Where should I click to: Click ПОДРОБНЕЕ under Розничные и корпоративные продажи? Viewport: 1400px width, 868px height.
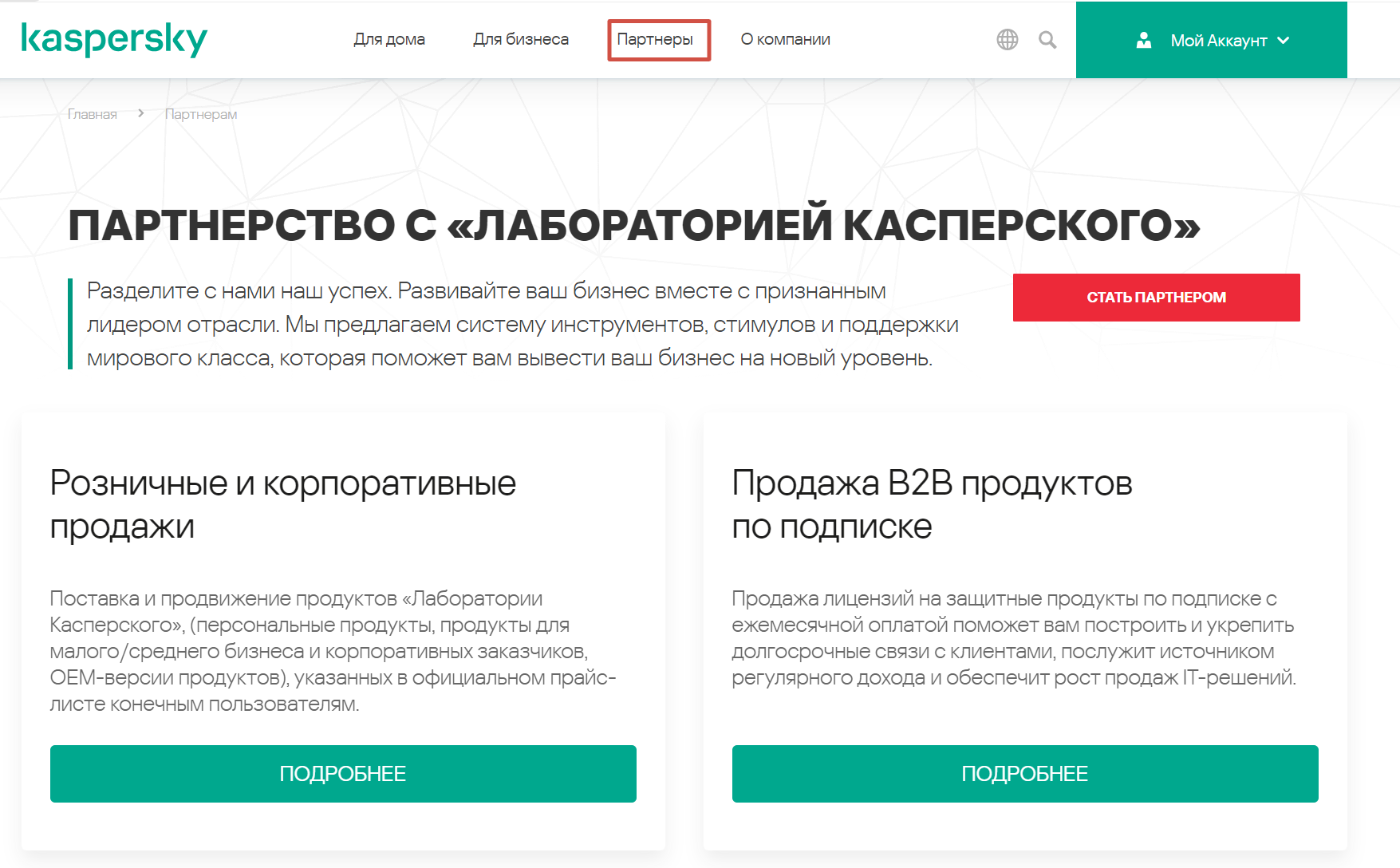(x=343, y=774)
